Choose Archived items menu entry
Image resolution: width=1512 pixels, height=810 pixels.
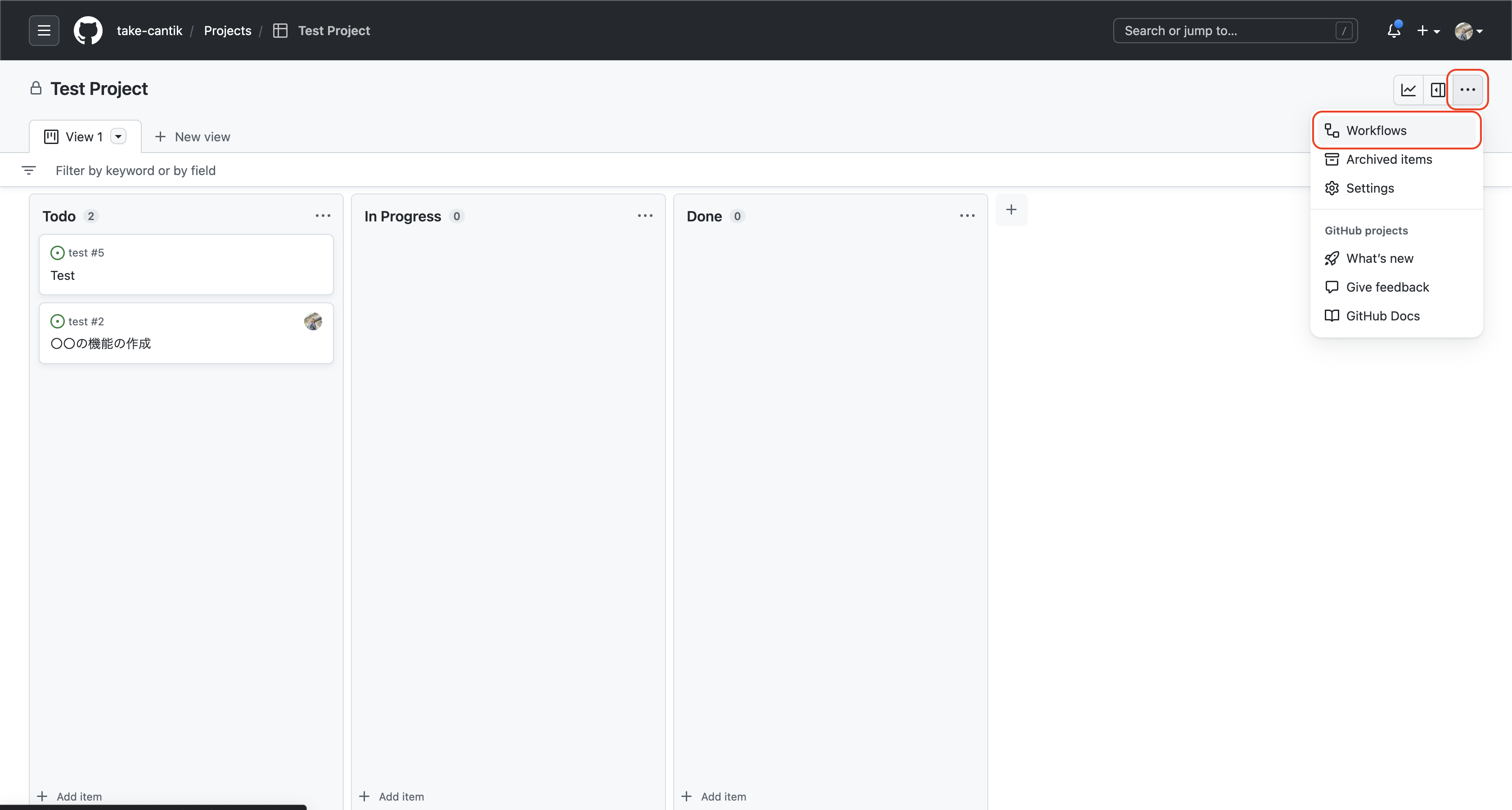pos(1388,159)
